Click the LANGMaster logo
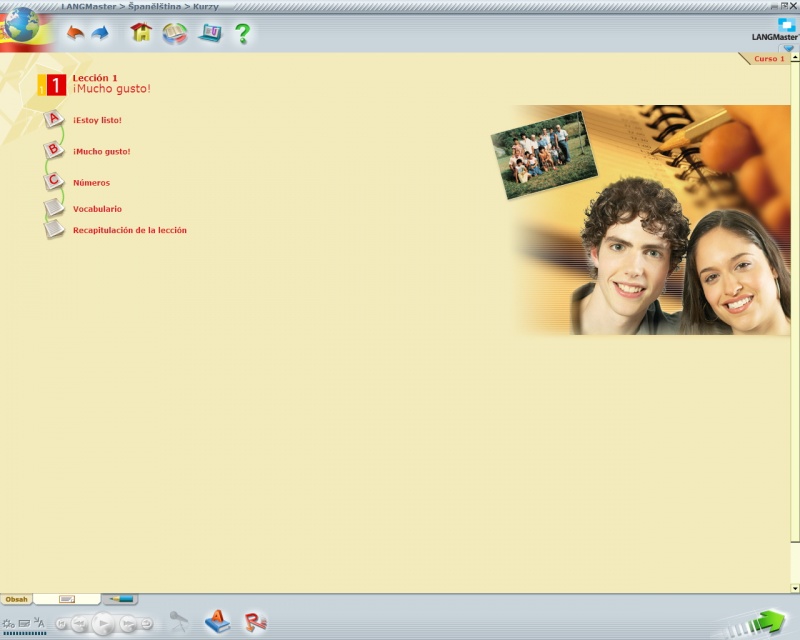Screen dimensions: 800x640 pos(776,30)
